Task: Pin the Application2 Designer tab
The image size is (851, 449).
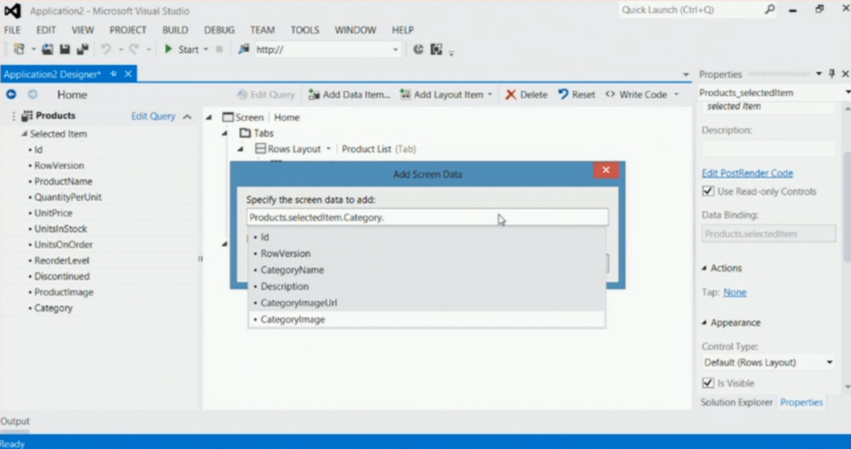Action: point(113,74)
